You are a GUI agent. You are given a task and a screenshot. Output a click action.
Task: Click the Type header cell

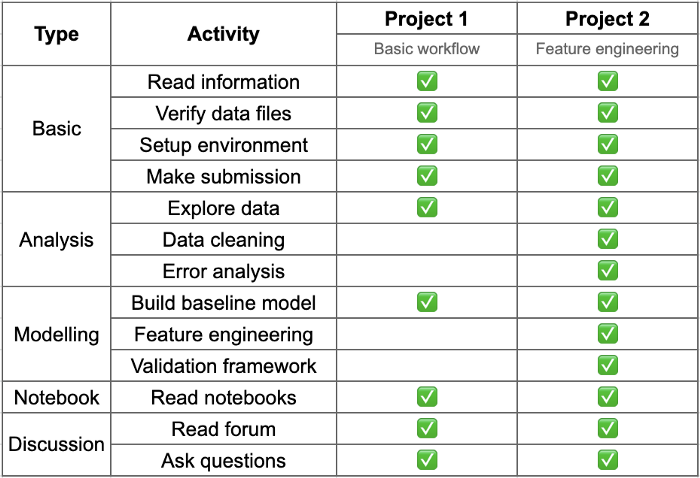(57, 34)
